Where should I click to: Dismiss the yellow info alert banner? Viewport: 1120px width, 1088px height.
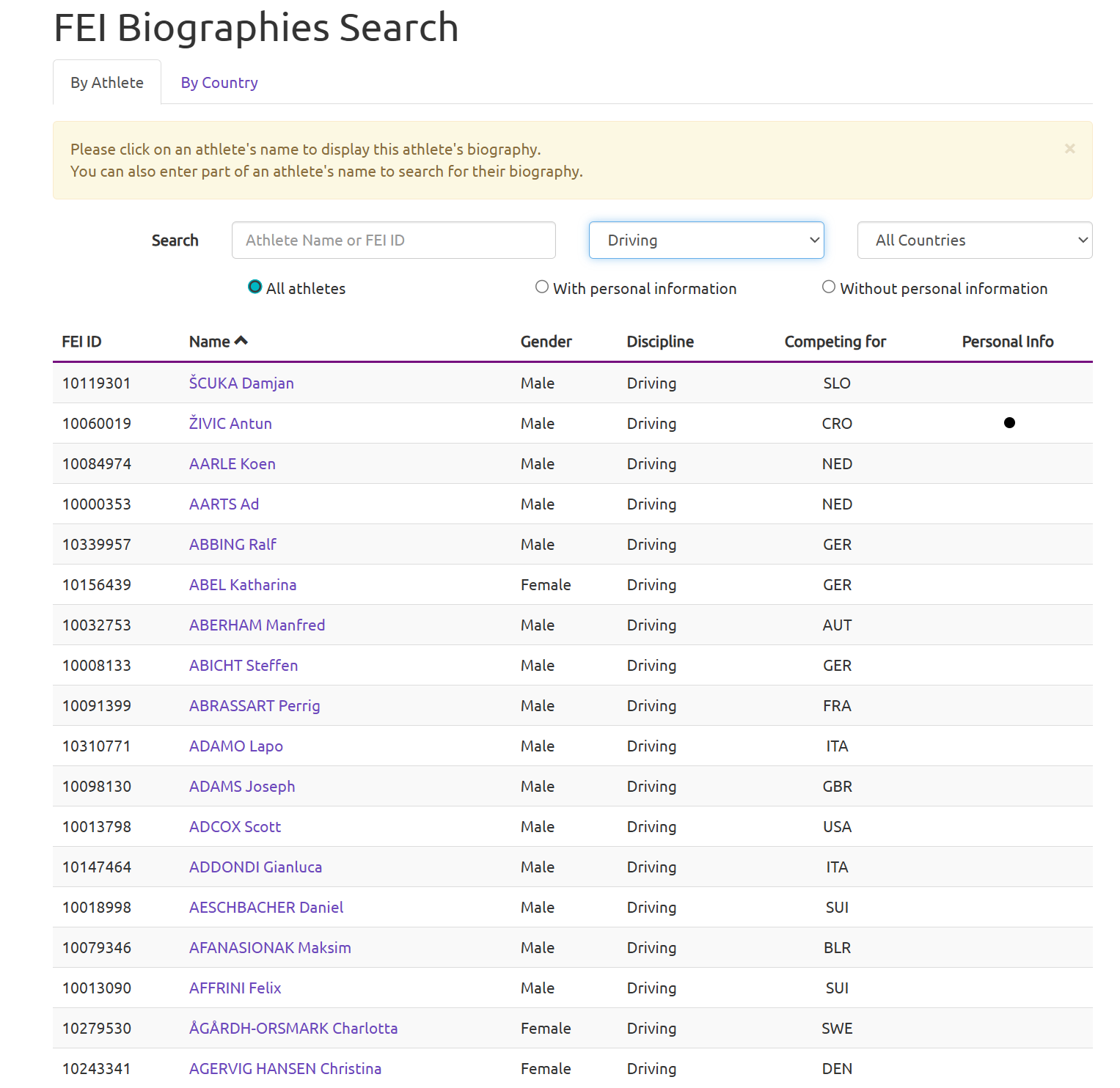tap(1069, 149)
